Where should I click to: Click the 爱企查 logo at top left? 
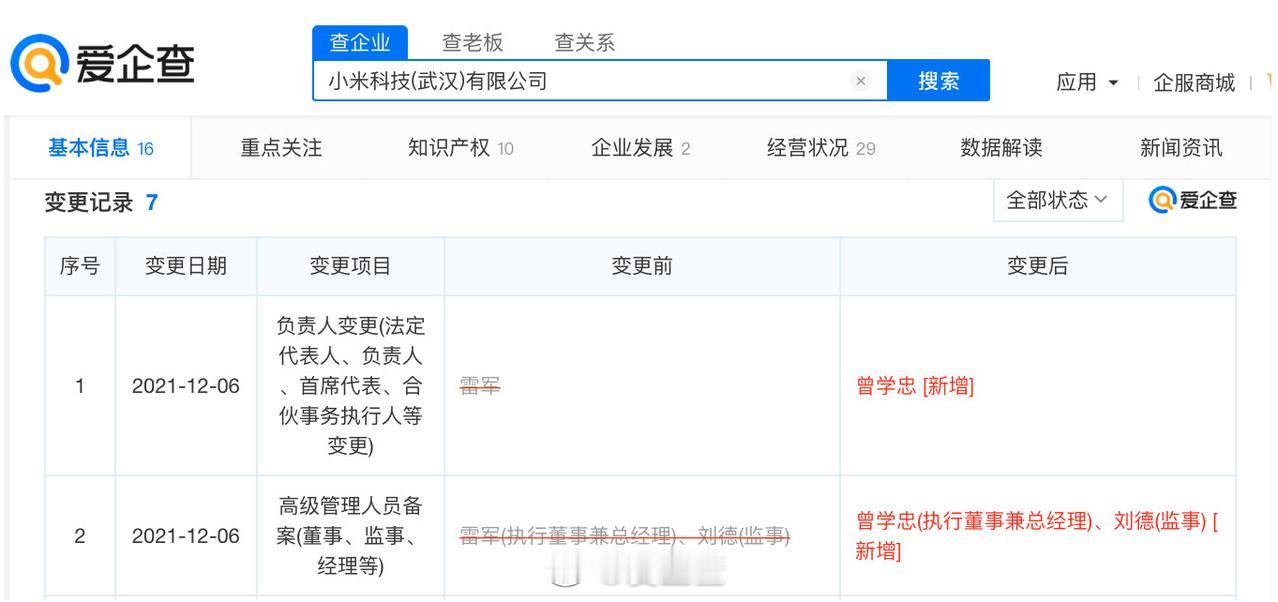(102, 66)
